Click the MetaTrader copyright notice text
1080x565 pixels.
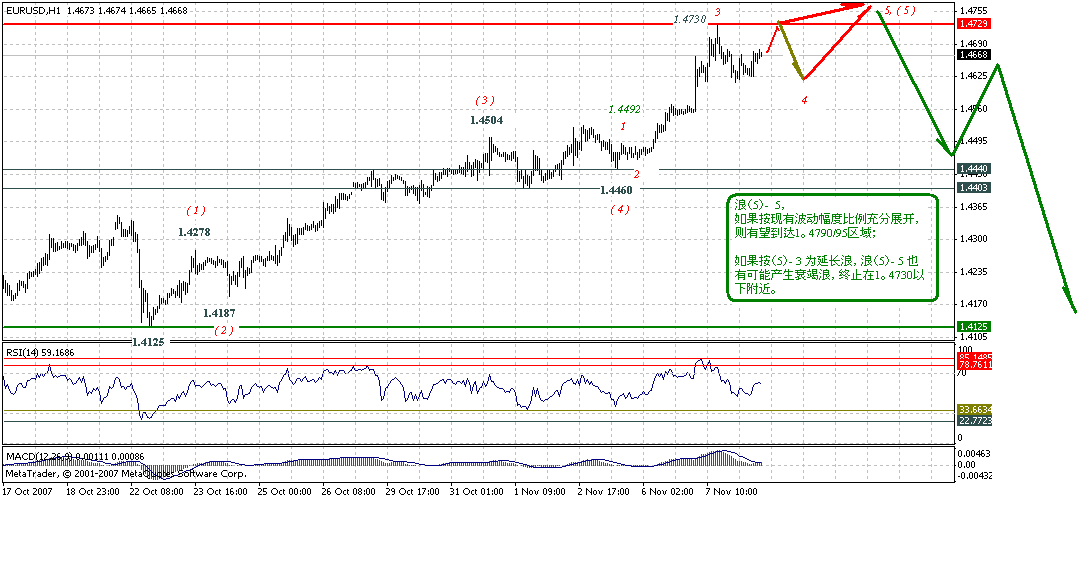[126, 474]
